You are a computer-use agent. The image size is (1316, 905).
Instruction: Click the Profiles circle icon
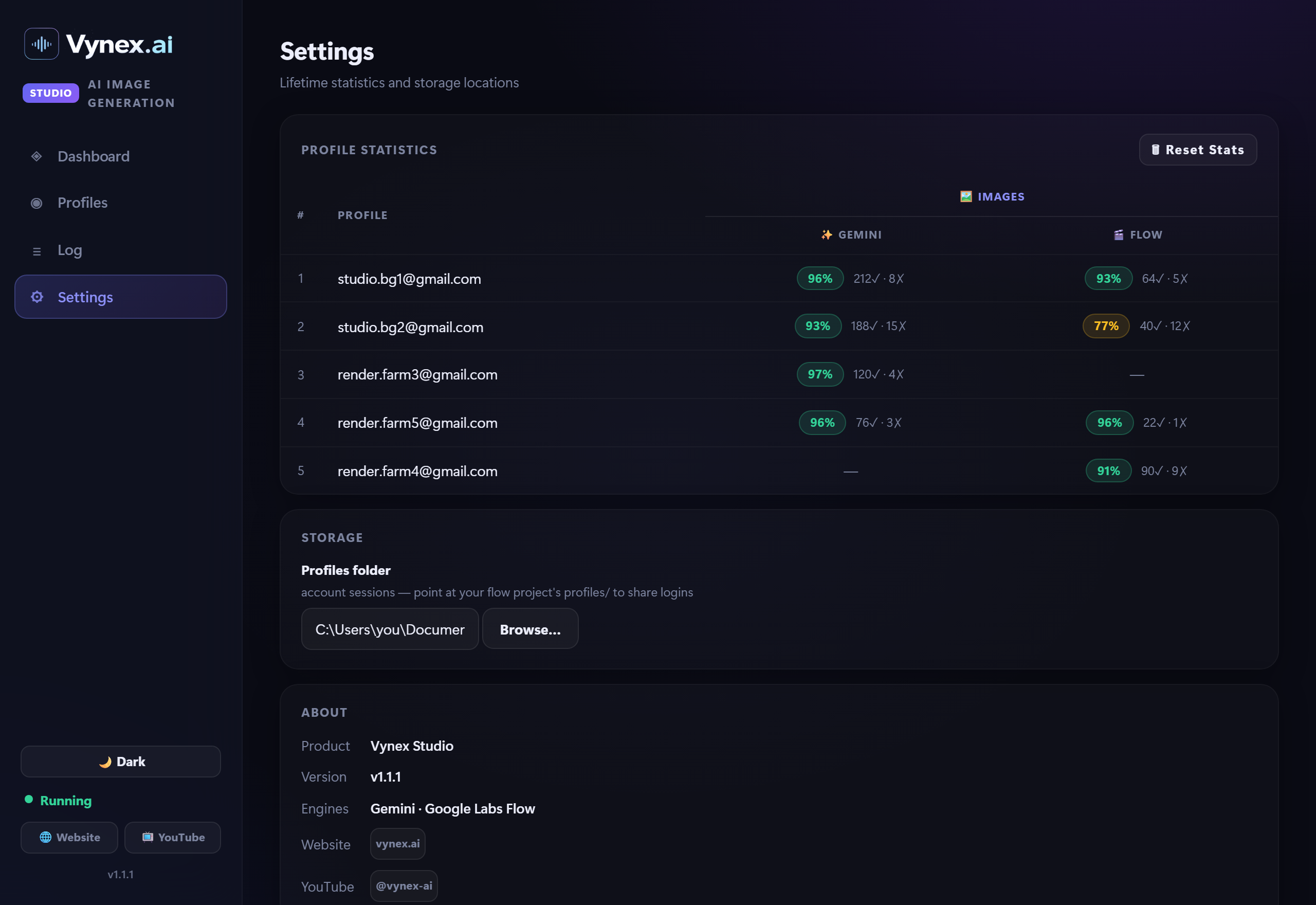click(x=37, y=203)
